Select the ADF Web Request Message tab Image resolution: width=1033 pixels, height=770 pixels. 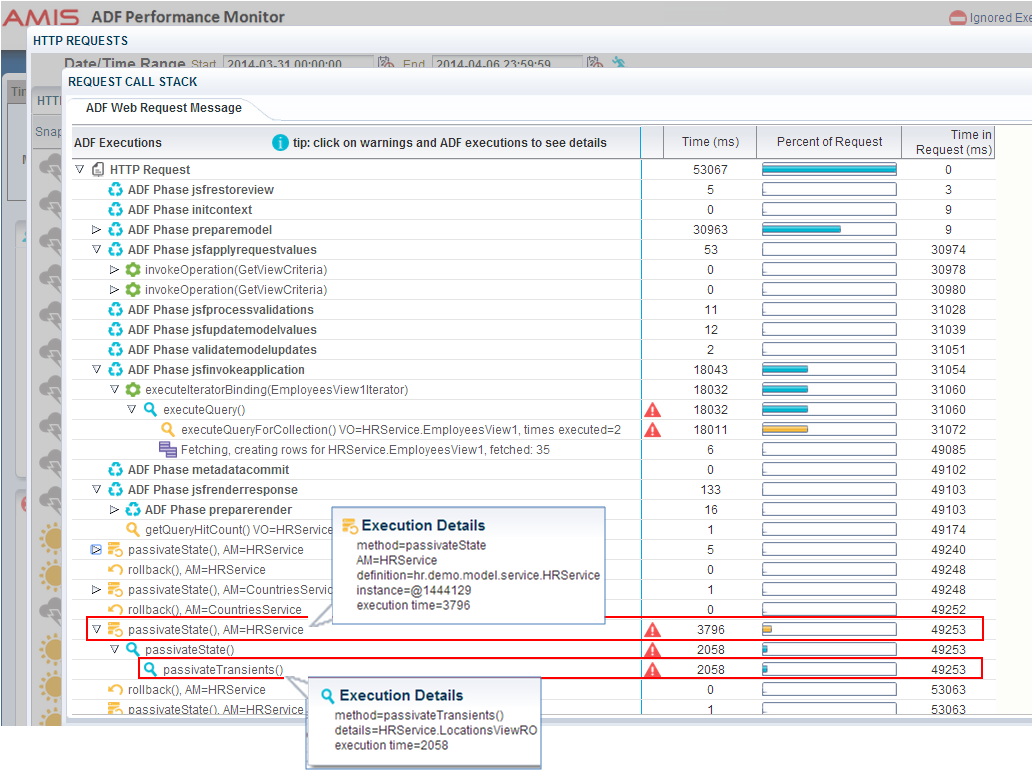click(x=163, y=107)
